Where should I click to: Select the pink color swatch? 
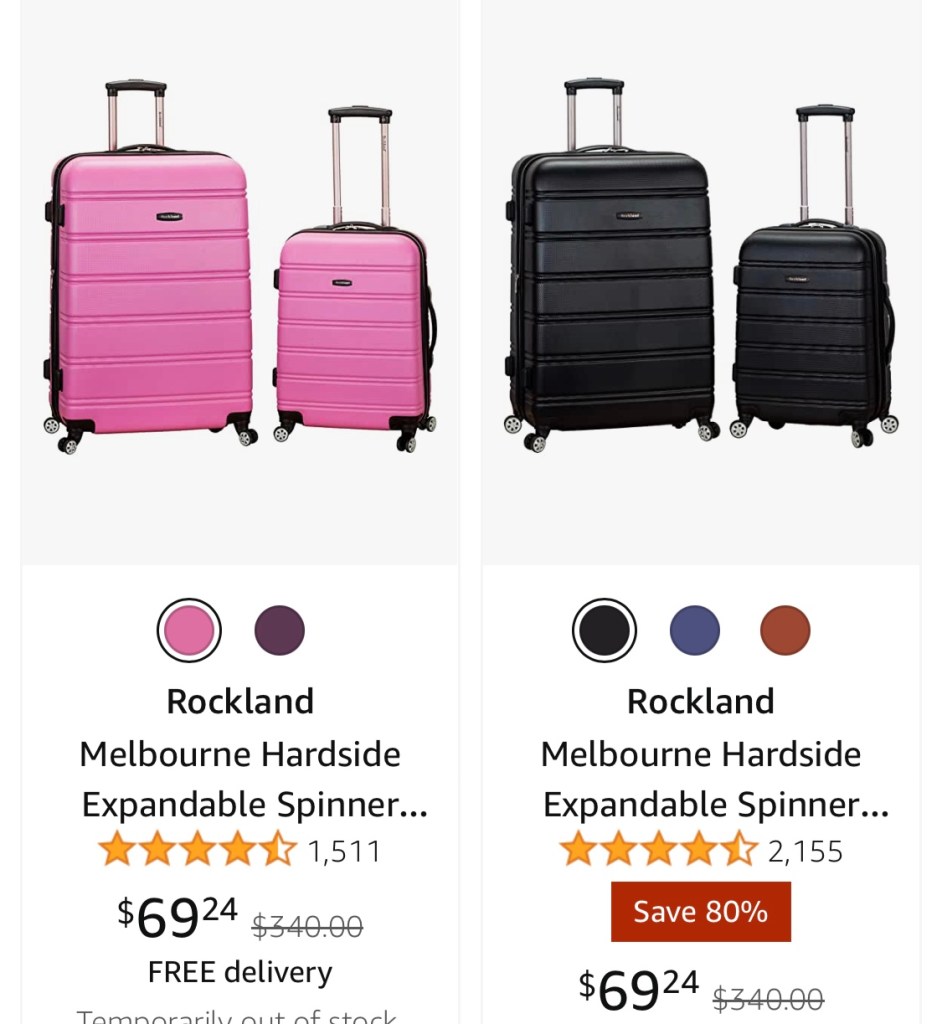[189, 631]
